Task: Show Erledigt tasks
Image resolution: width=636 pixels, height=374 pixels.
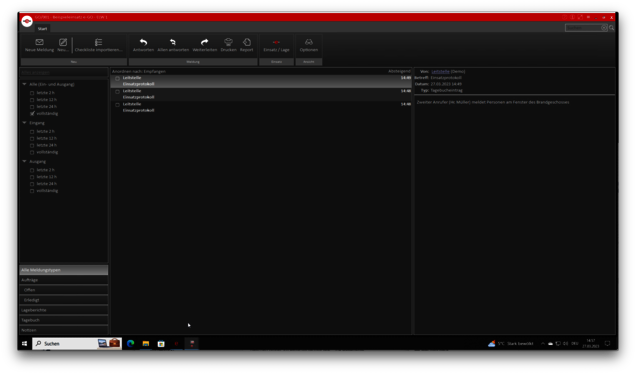Action: [64, 300]
